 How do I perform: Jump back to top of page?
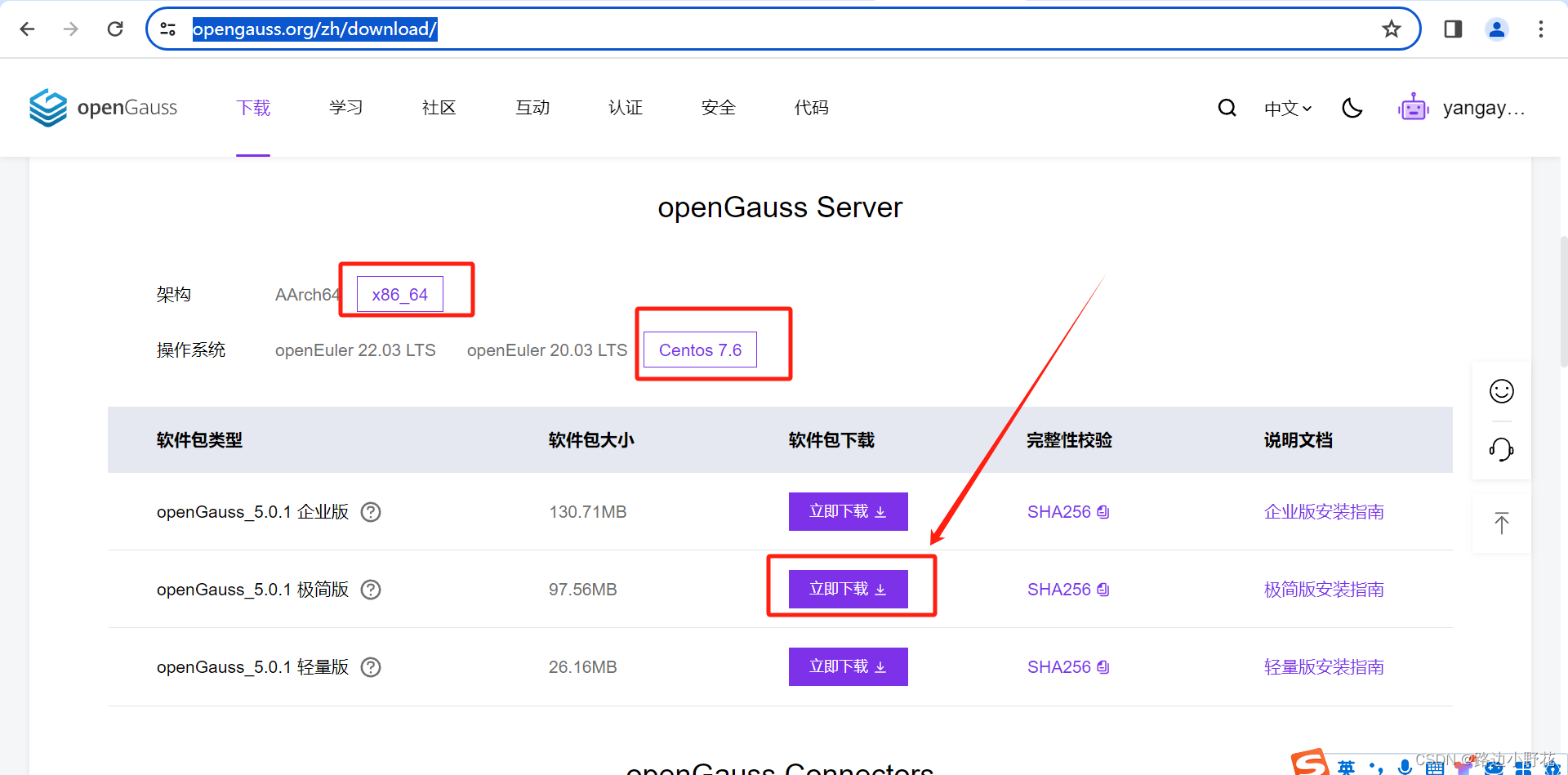coord(1502,523)
